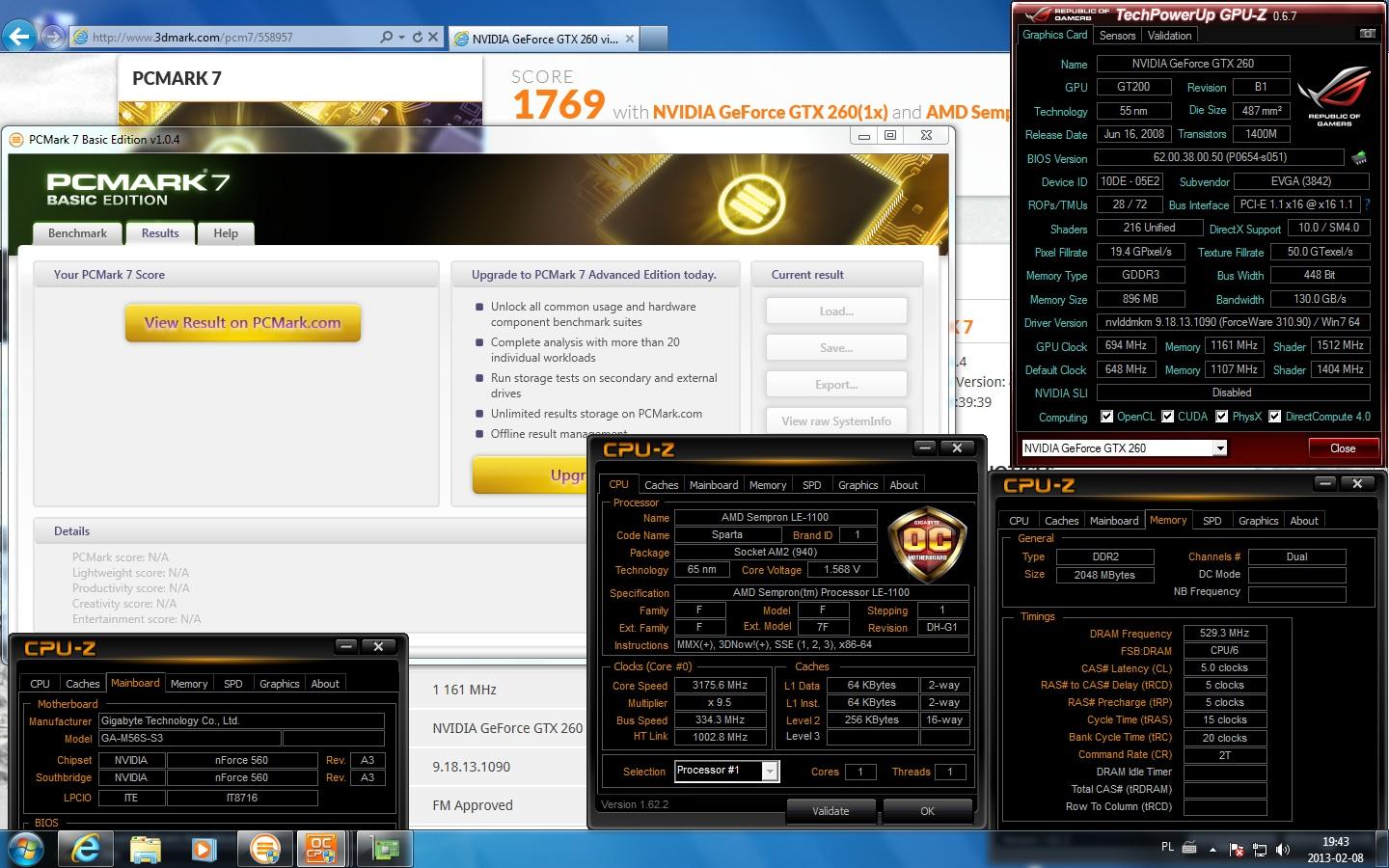Image resolution: width=1389 pixels, height=868 pixels.
Task: Click GPU-Z screenshot camera icon
Action: (x=1367, y=34)
